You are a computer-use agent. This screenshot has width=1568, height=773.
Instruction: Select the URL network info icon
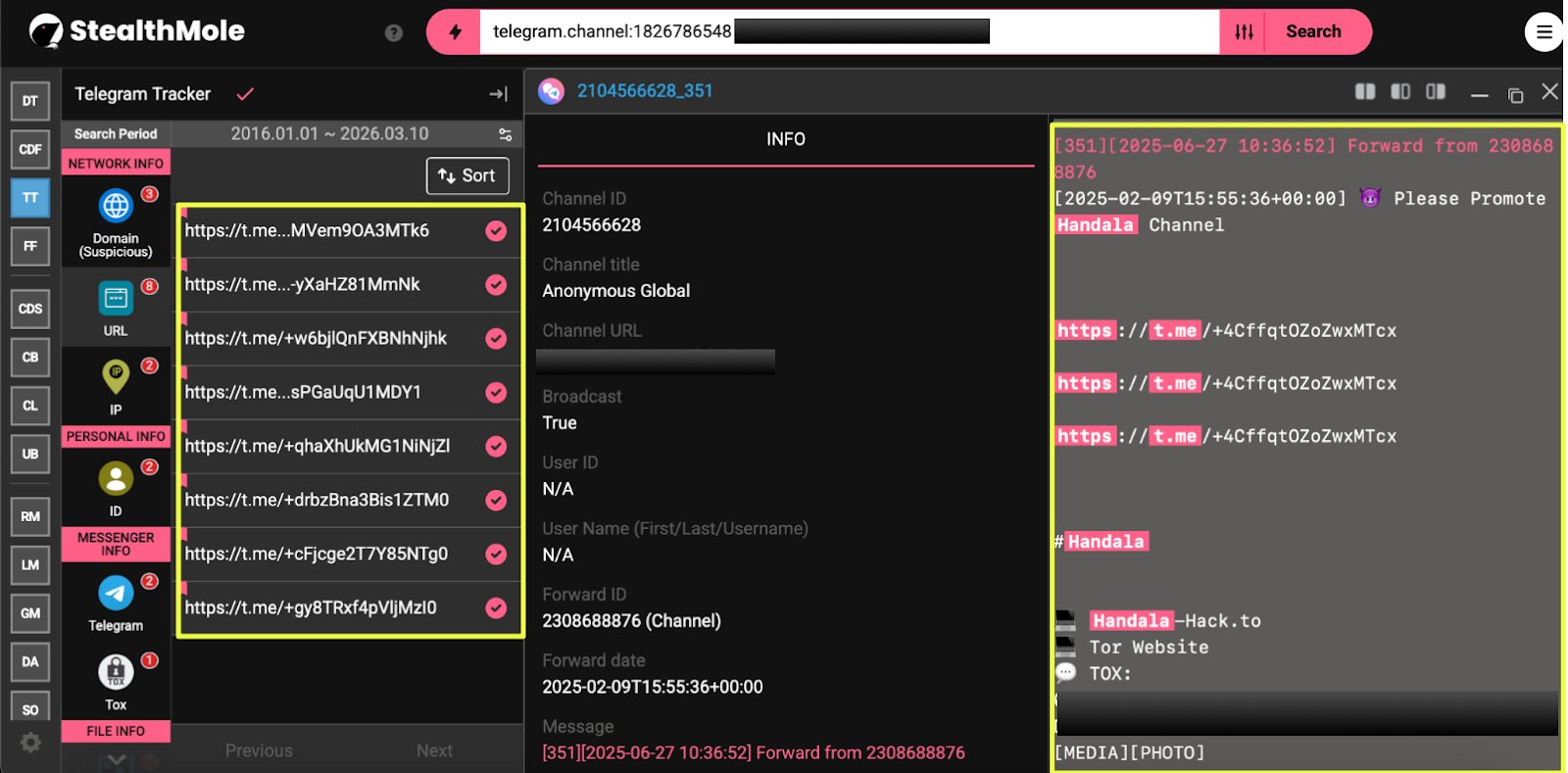(x=116, y=298)
